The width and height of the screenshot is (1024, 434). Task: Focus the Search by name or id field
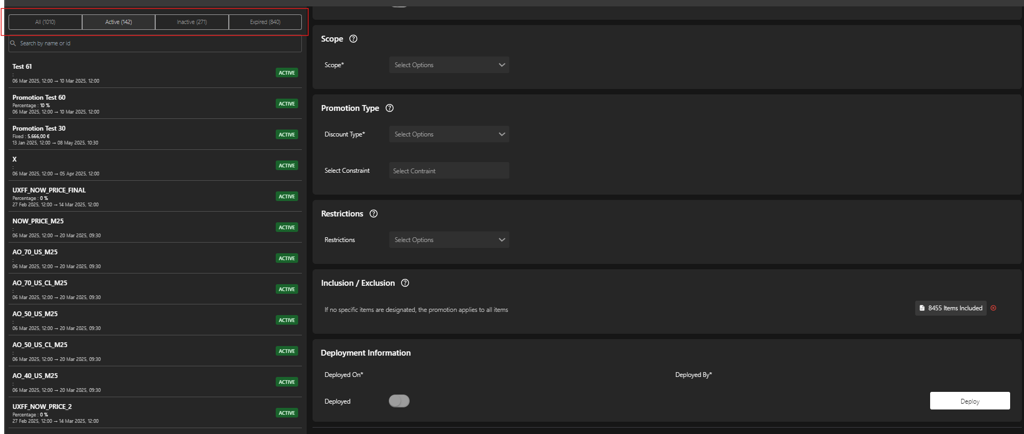[155, 44]
